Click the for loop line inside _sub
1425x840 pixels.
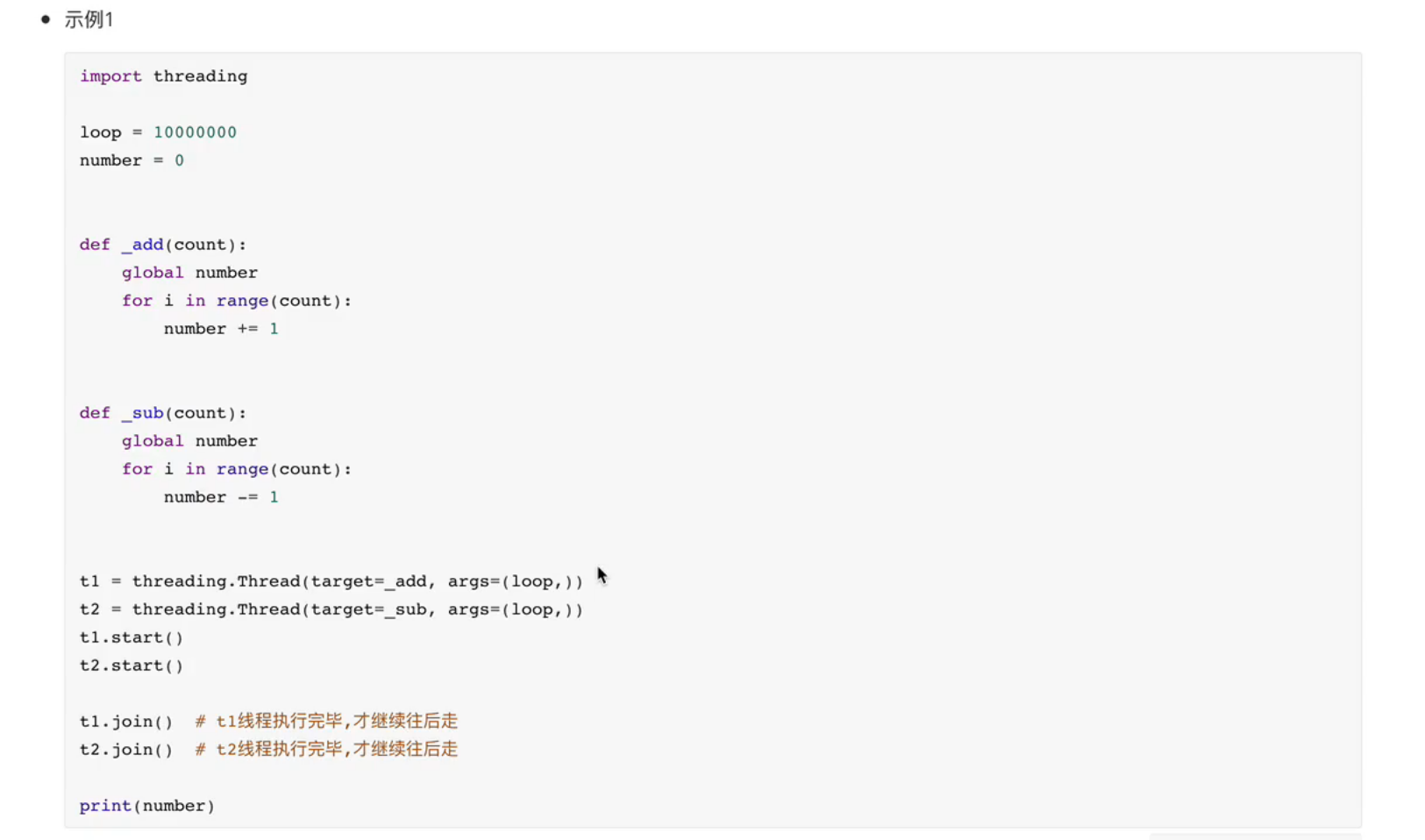(x=237, y=469)
